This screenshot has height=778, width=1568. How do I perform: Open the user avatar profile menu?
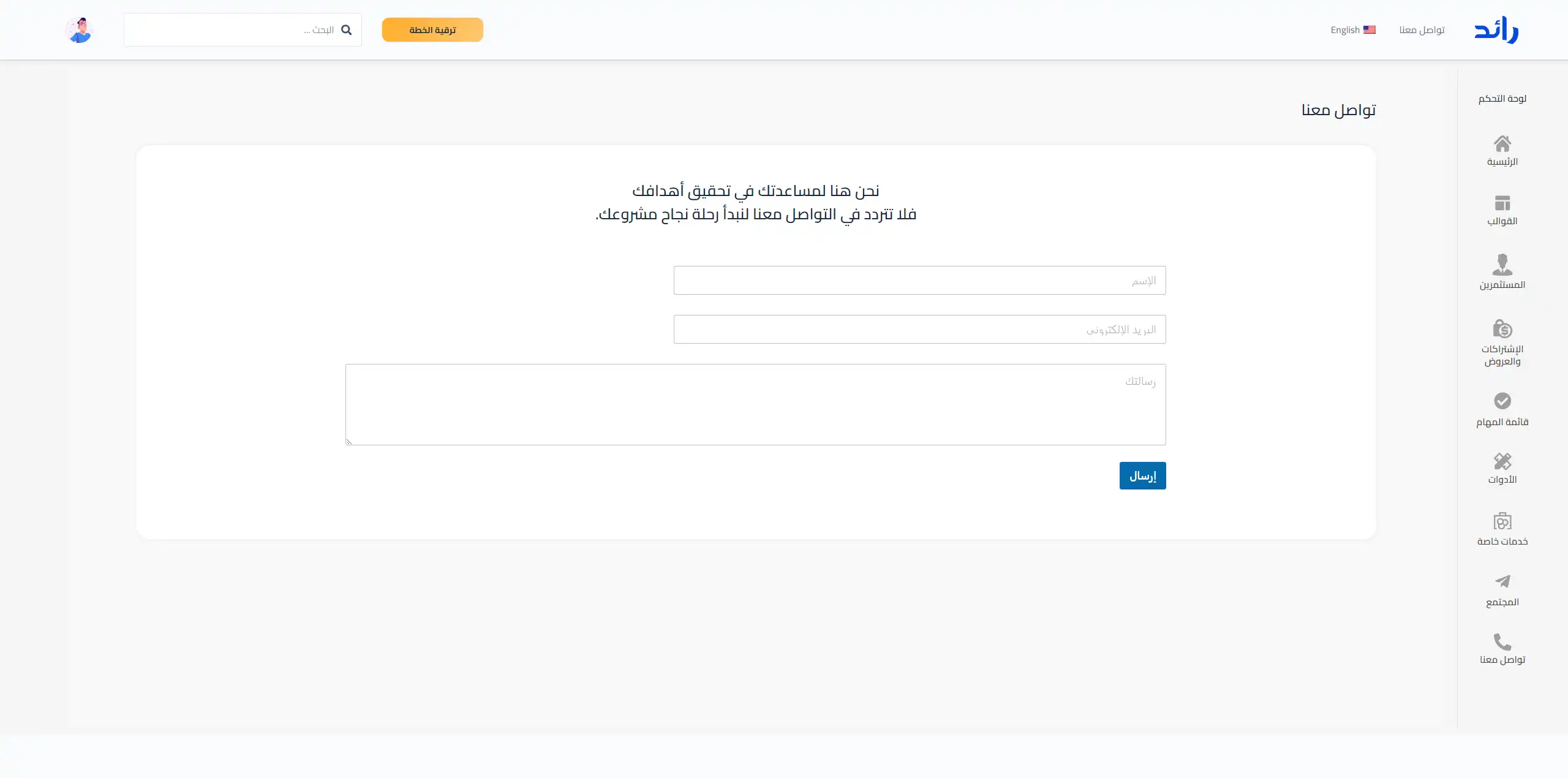[x=79, y=30]
